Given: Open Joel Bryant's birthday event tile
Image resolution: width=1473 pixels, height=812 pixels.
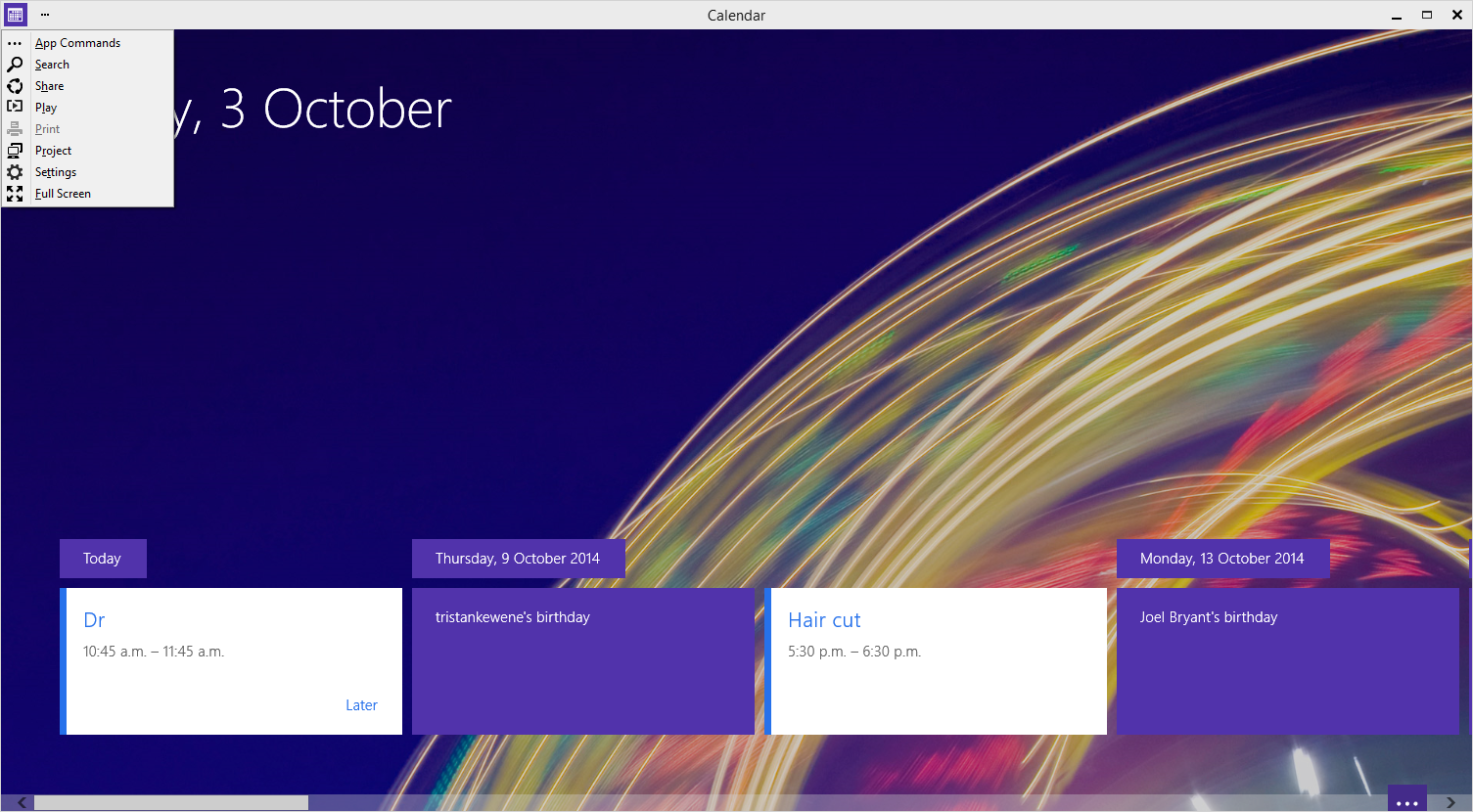Looking at the screenshot, I should pos(1287,661).
